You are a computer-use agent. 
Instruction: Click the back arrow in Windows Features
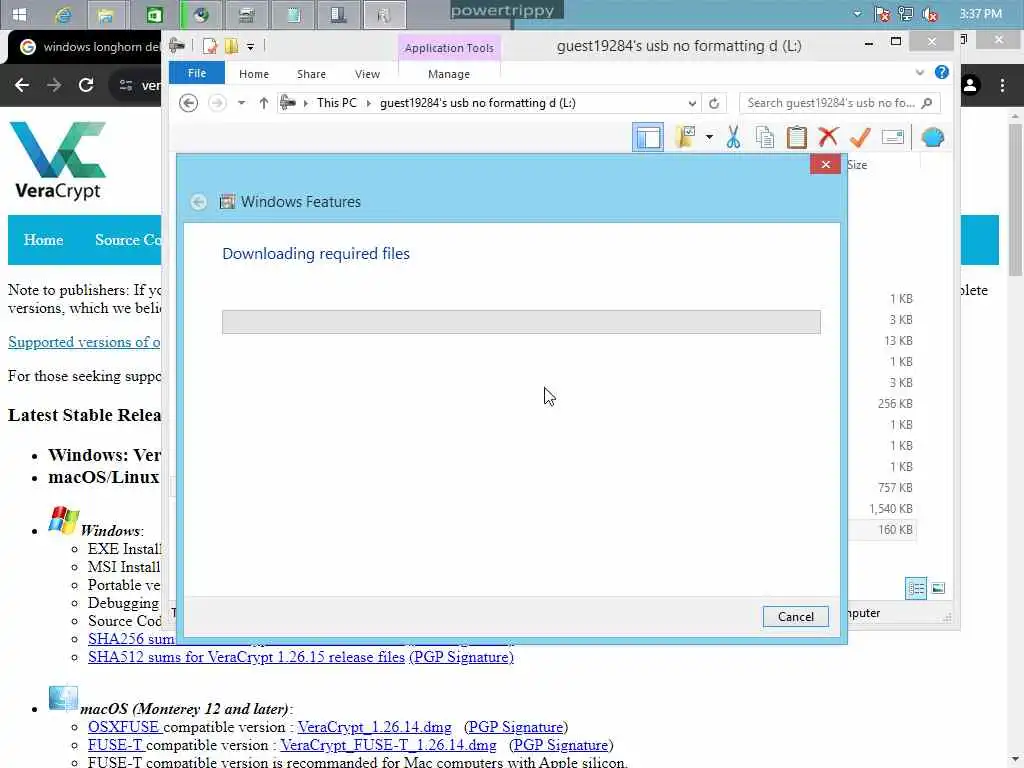coord(199,202)
